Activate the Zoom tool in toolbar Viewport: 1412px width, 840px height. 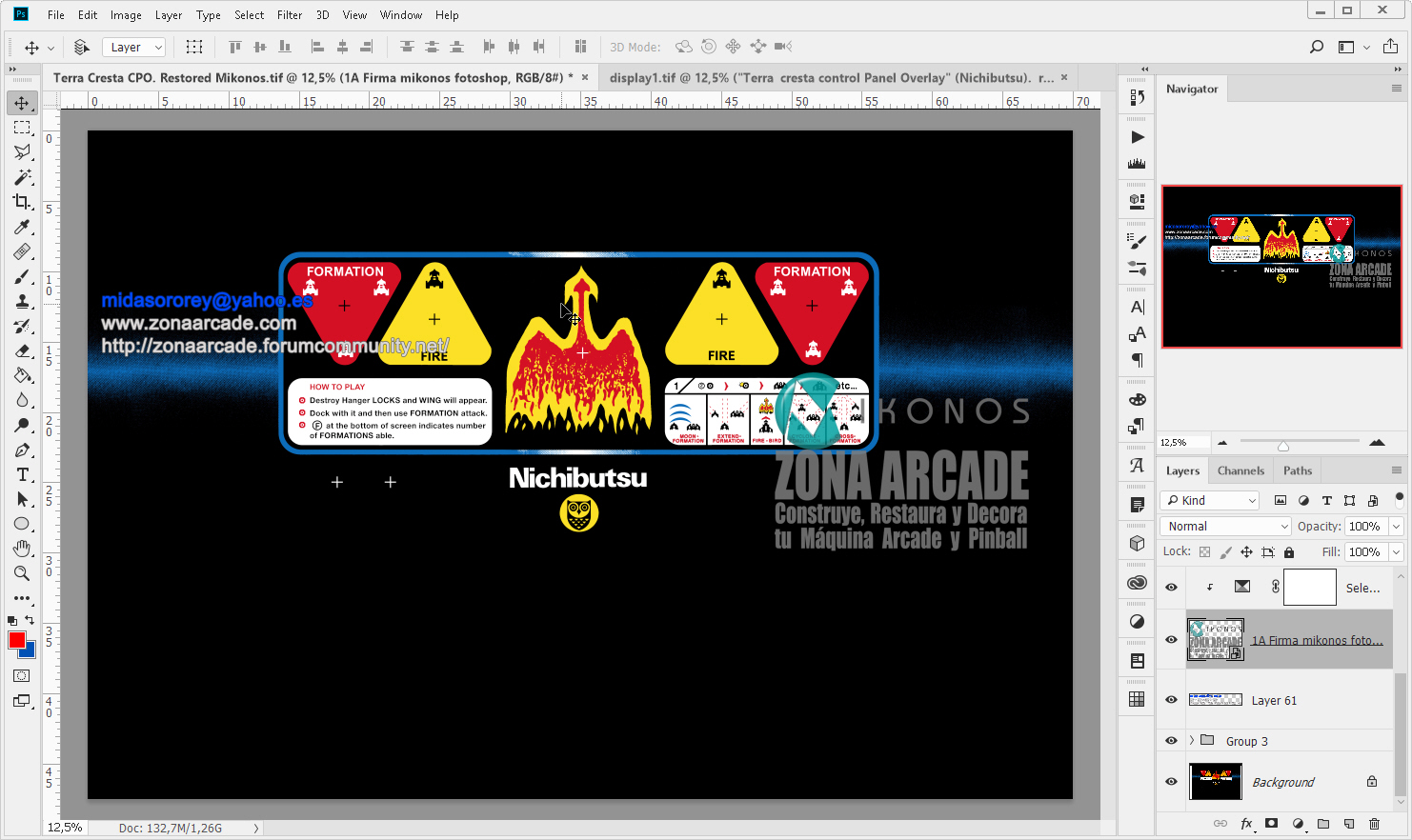(22, 573)
